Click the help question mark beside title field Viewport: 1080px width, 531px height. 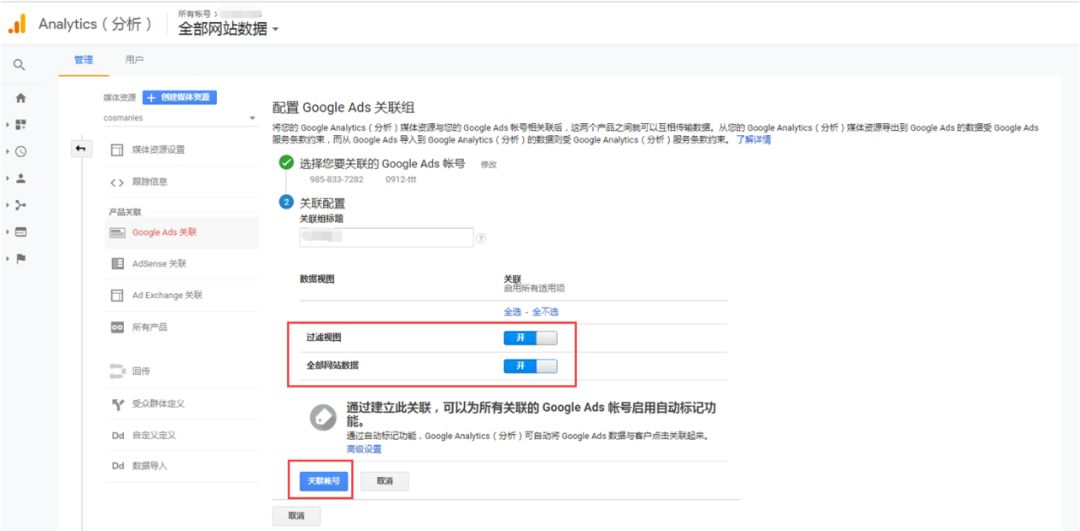point(481,238)
